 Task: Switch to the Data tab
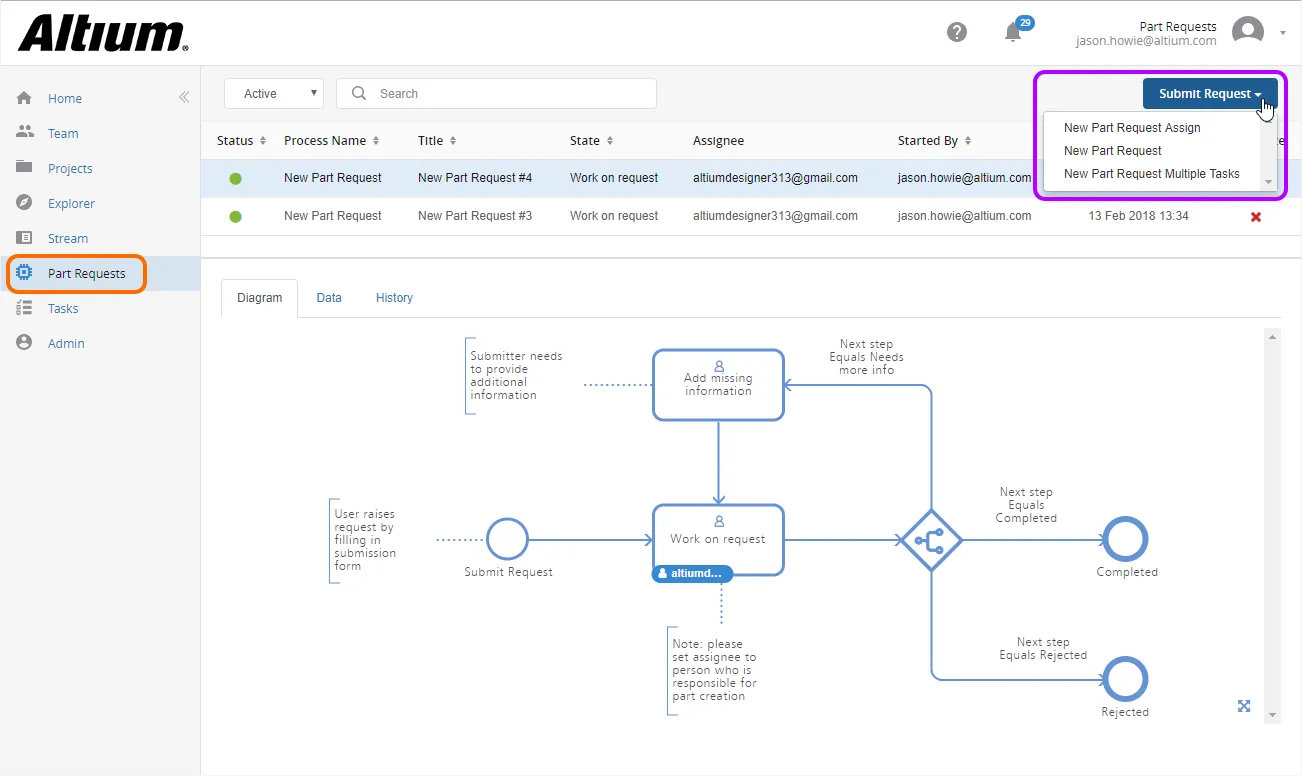pyautogui.click(x=329, y=298)
